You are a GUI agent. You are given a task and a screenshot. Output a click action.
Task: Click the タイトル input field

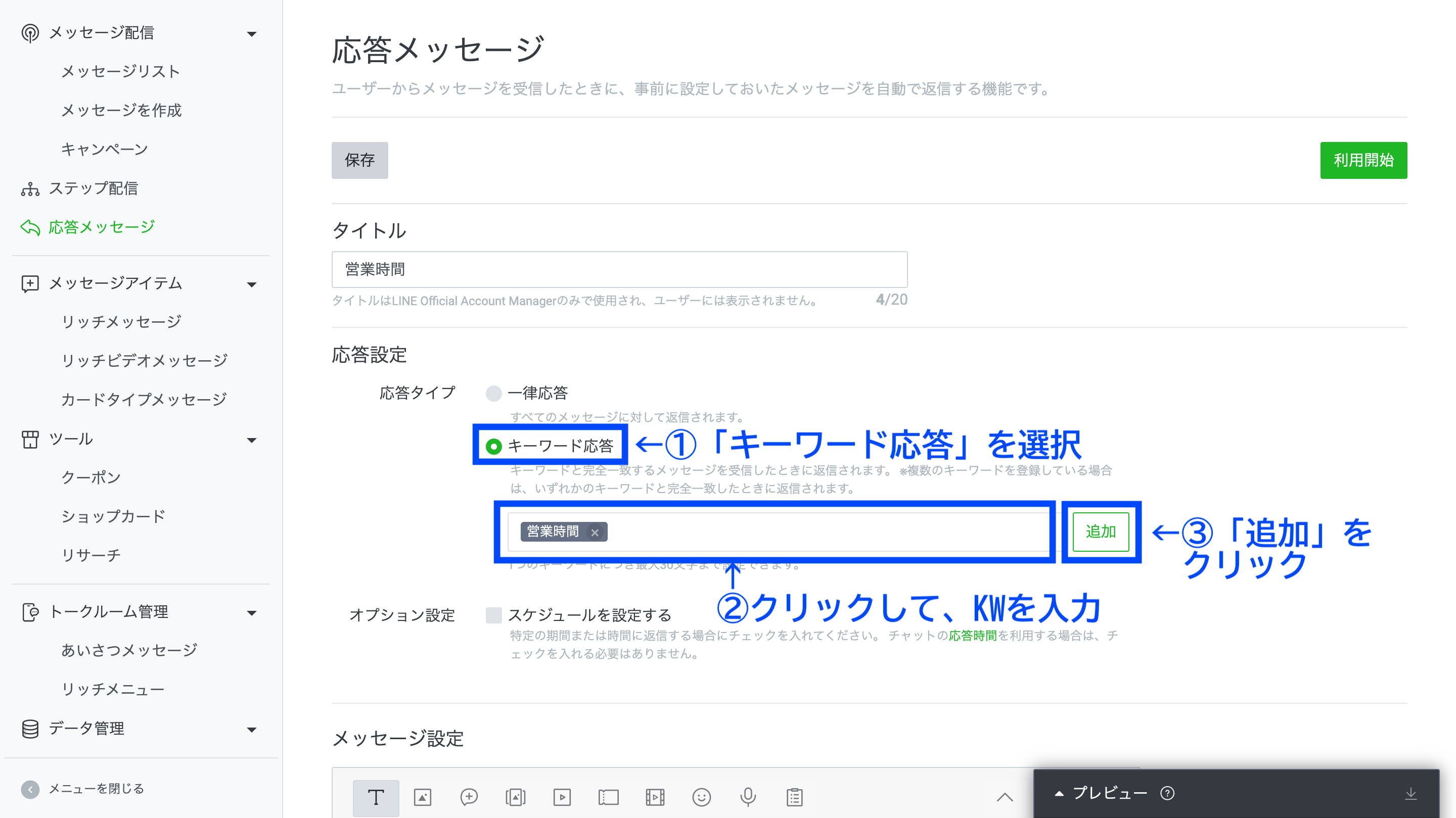pyautogui.click(x=619, y=269)
